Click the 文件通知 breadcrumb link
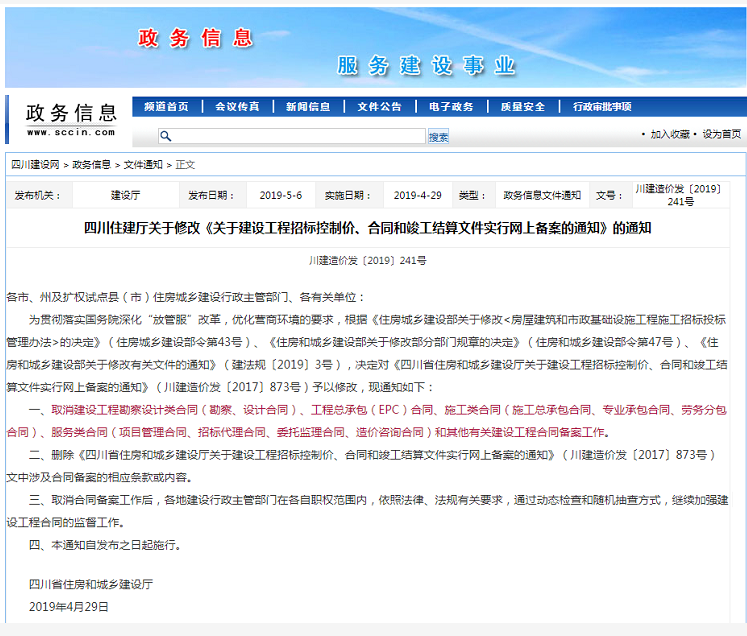The width and height of the screenshot is (747, 636). click(143, 164)
